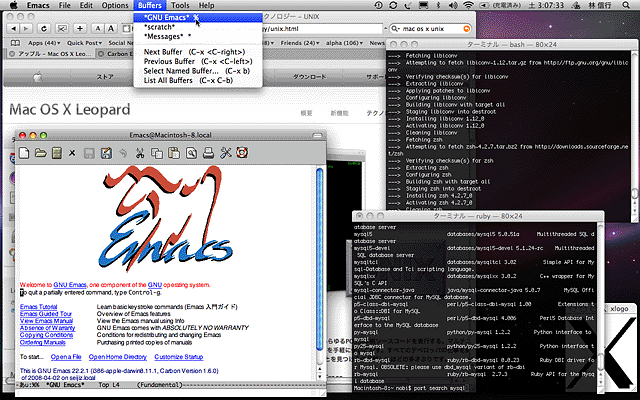Click the Search magnifier icon in Emacs toolbar
The image size is (640, 400).
pyautogui.click(x=191, y=153)
